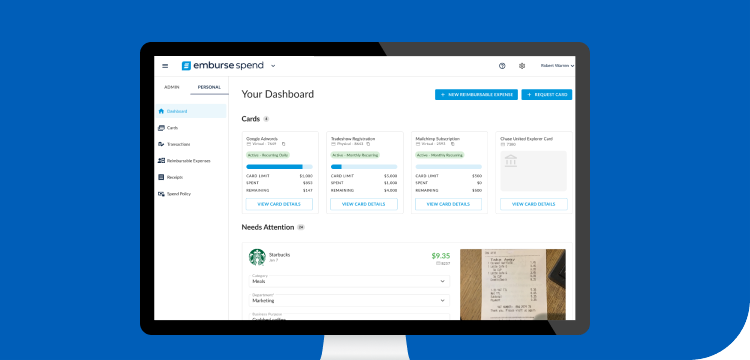The height and width of the screenshot is (360, 750).
Task: Click the Chase United Explorer Card title
Action: click(527, 139)
